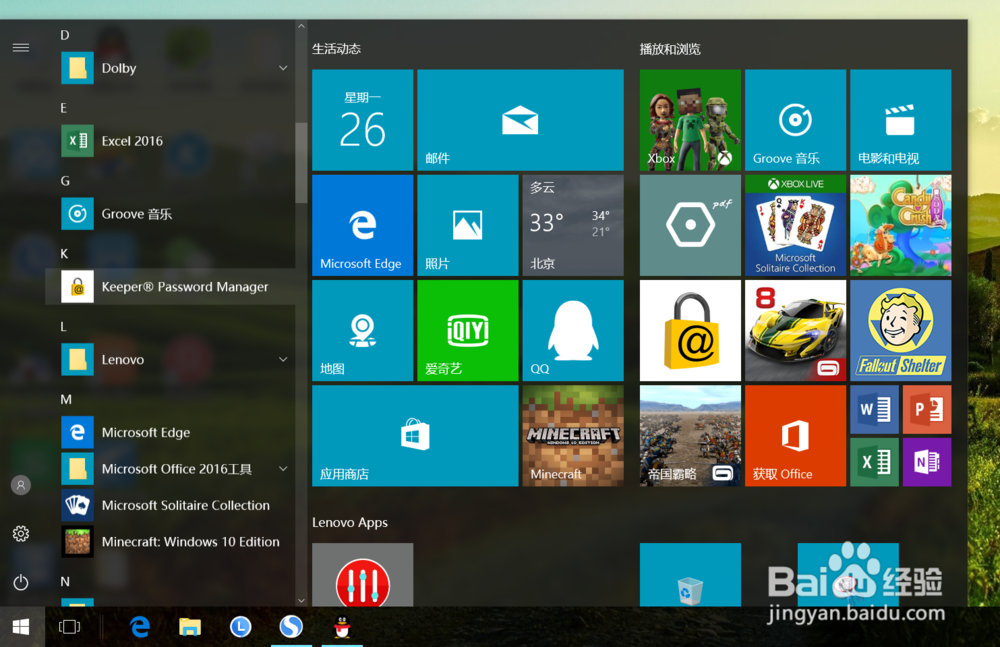Viewport: 1000px width, 647px height.
Task: Open Groove 音乐 from the app list
Action: [170, 214]
